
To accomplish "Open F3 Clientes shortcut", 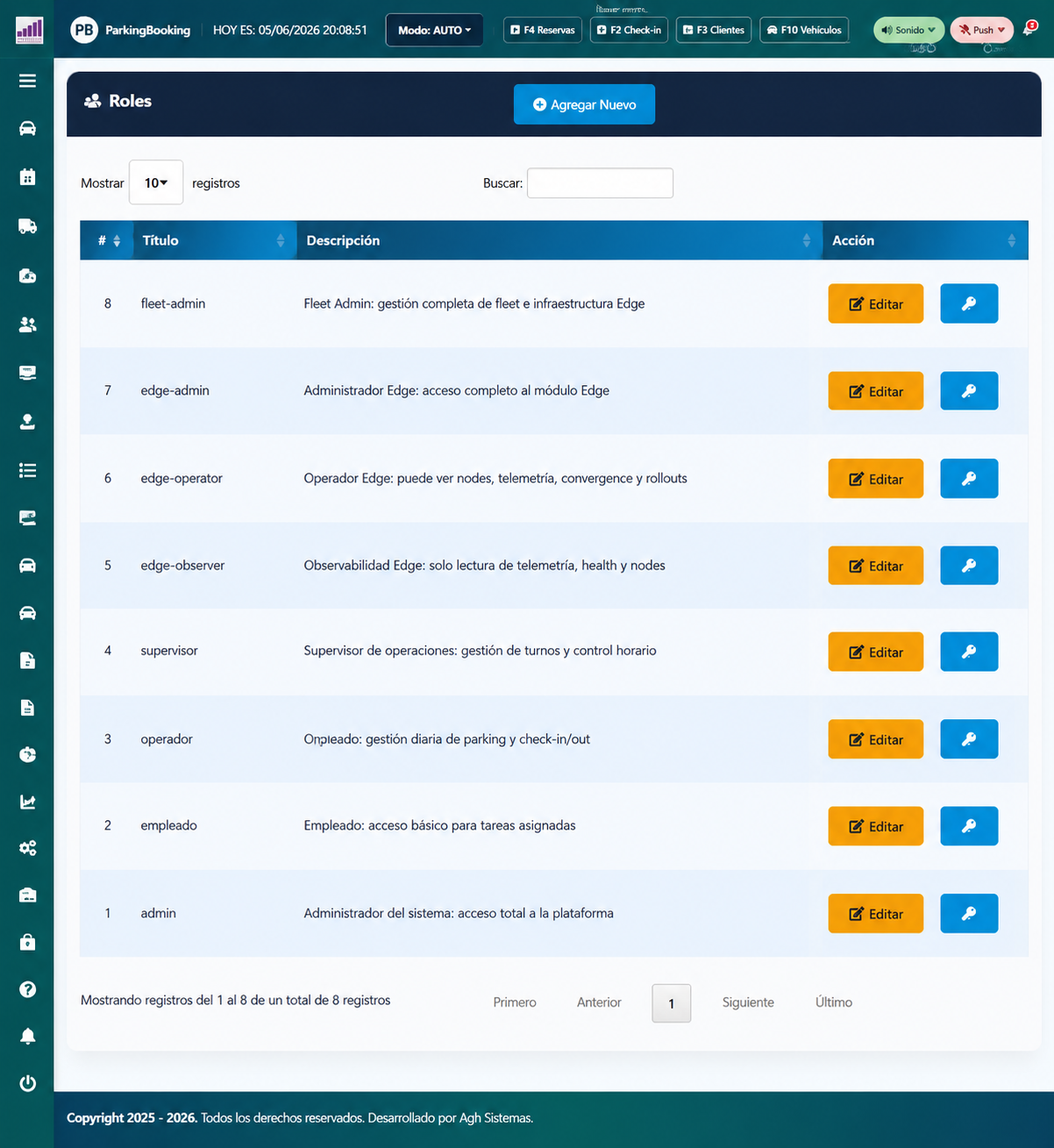I will 714,30.
